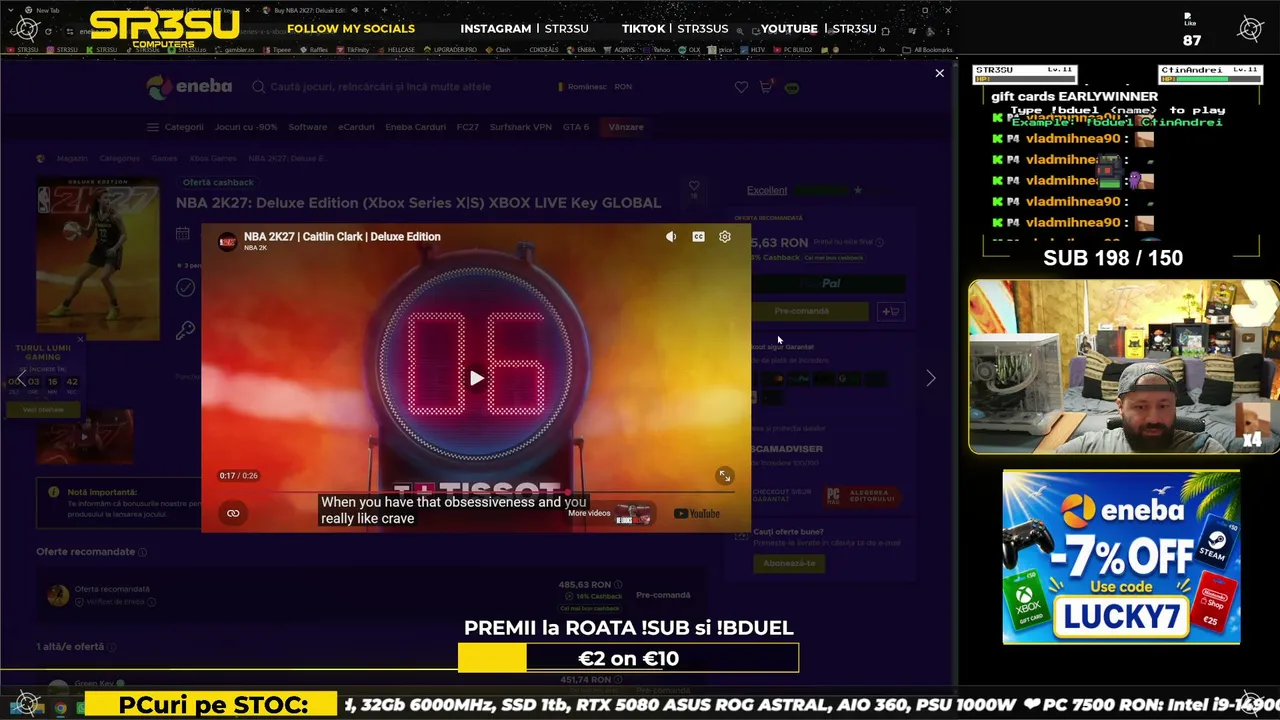Open the Software menu item
This screenshot has height=720, width=1280.
pyautogui.click(x=308, y=127)
